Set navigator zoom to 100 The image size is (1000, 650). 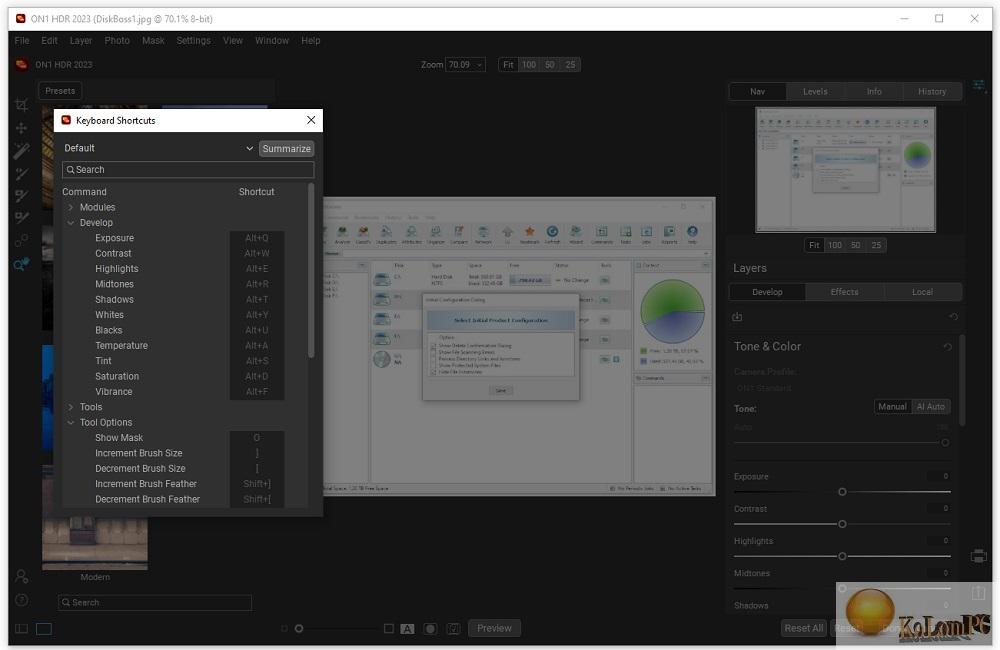tap(835, 245)
